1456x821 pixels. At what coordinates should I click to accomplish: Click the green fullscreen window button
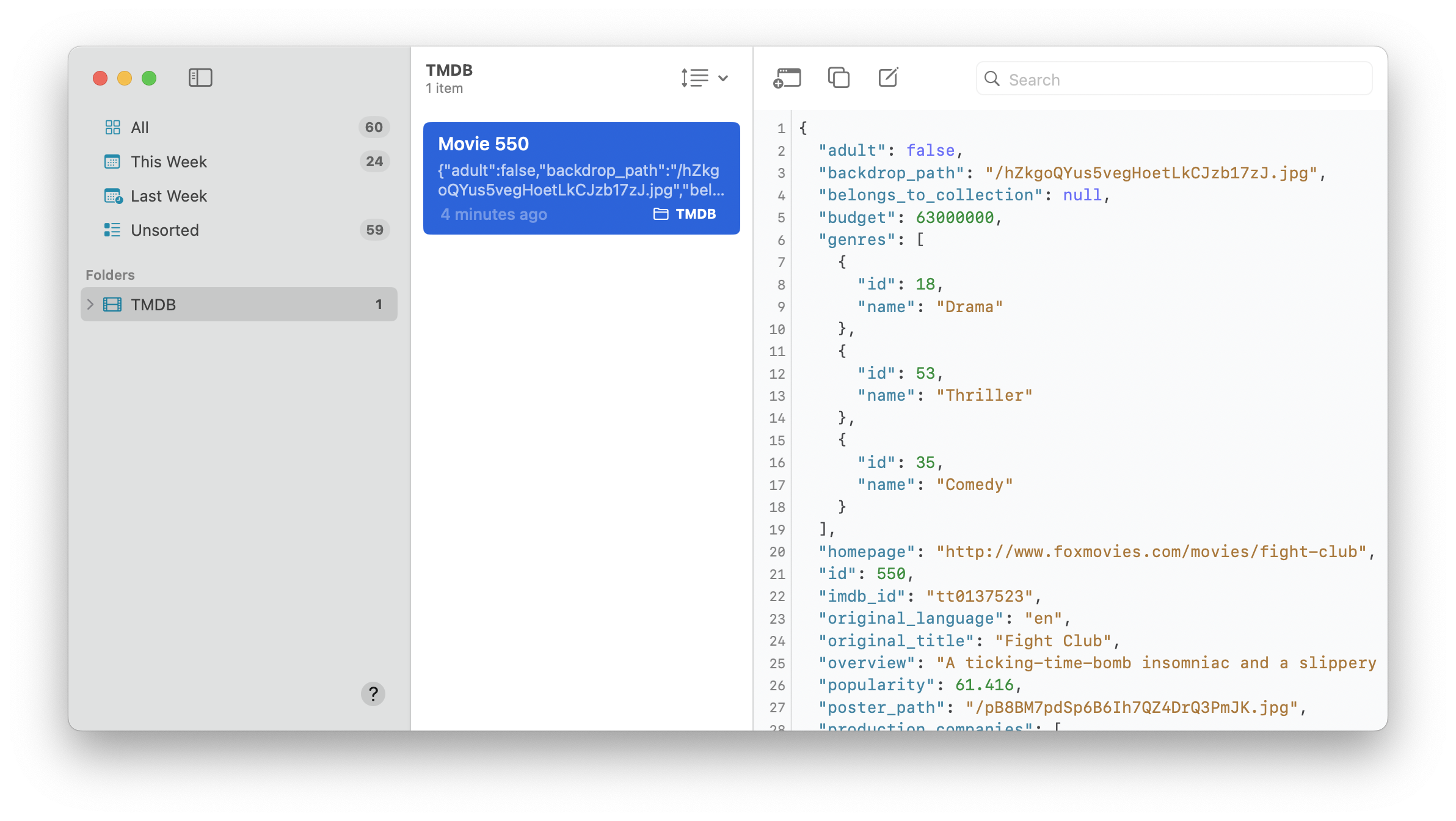pos(149,78)
